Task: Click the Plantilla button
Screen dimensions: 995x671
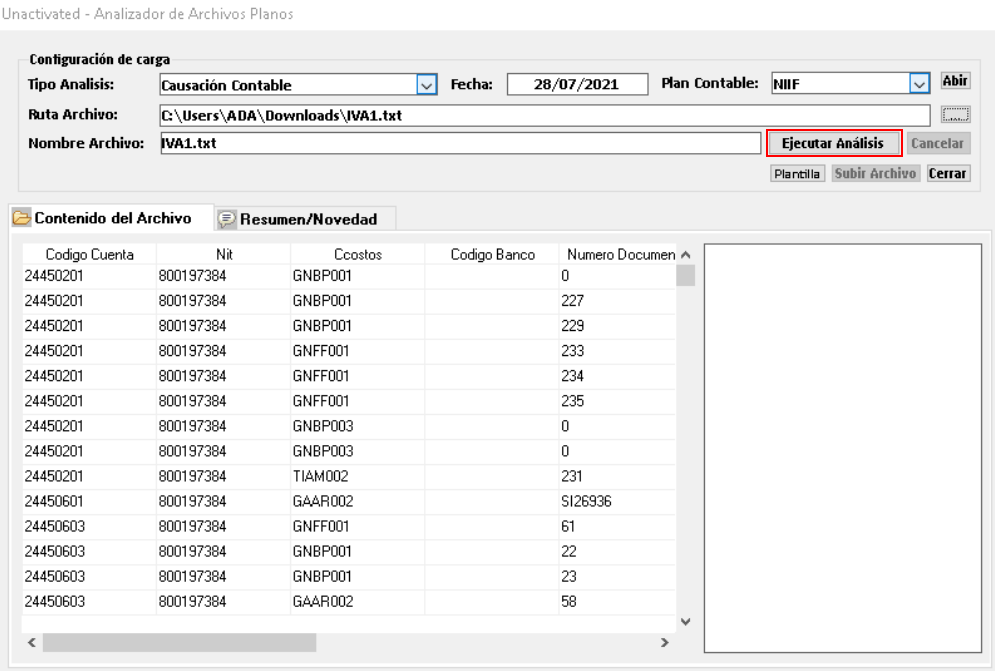Action: (797, 174)
